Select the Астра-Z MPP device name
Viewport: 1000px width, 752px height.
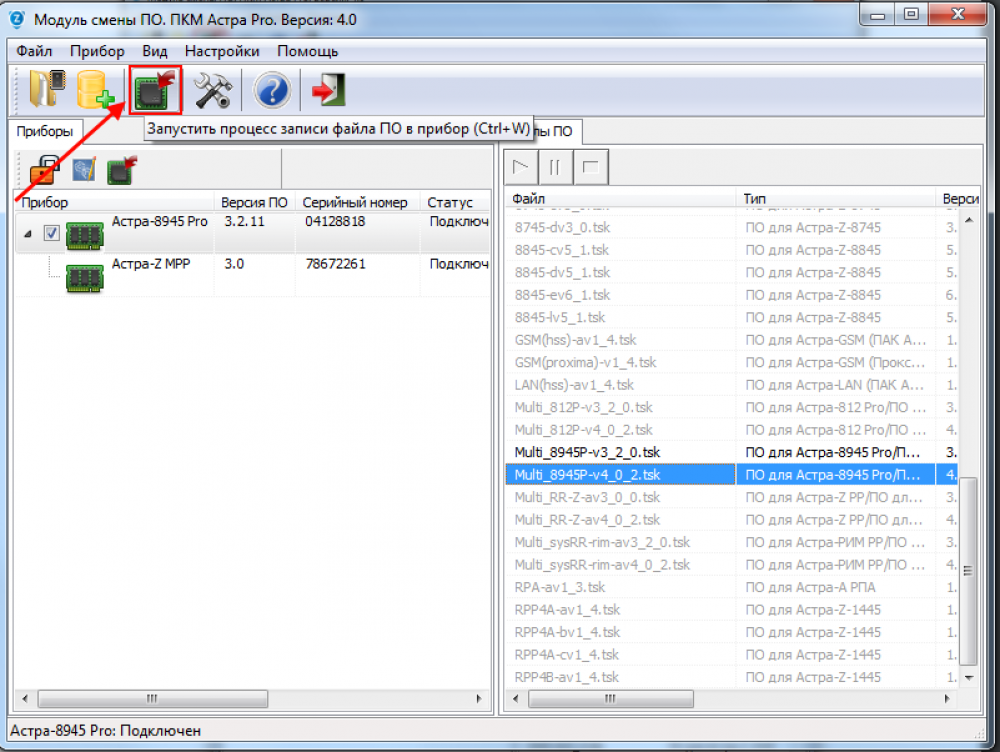tap(151, 263)
